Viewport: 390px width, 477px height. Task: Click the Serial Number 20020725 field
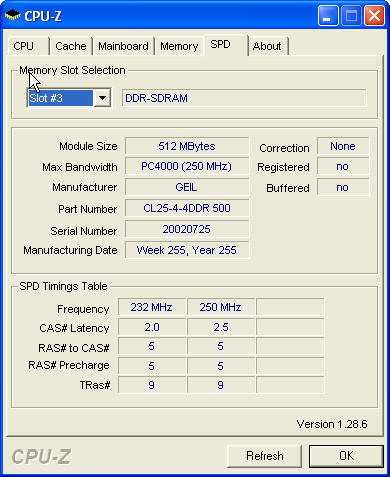tap(187, 229)
